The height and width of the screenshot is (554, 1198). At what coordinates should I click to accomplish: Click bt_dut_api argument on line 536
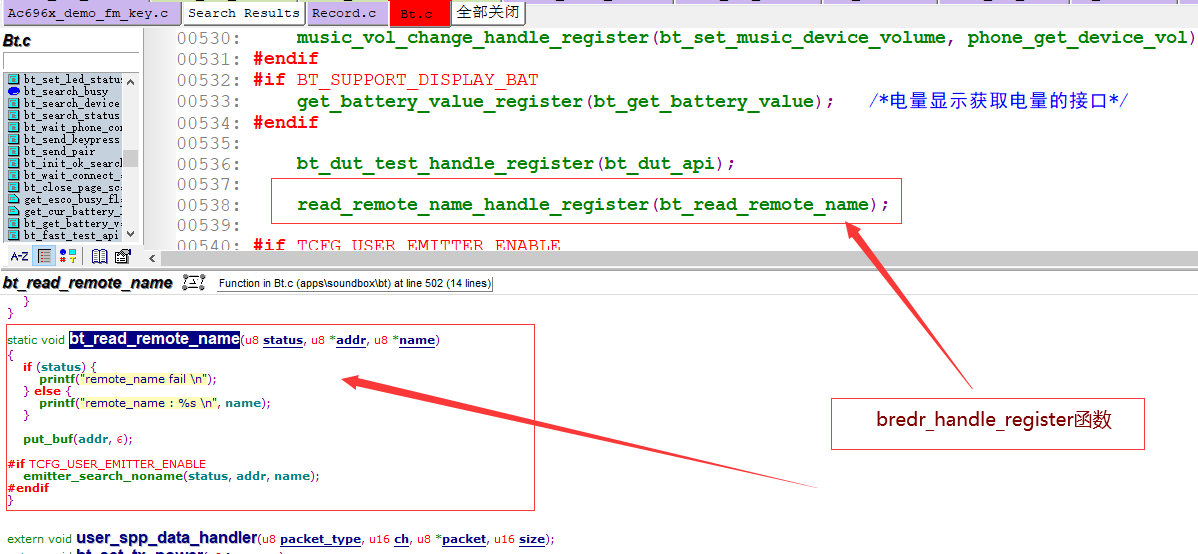(x=659, y=164)
